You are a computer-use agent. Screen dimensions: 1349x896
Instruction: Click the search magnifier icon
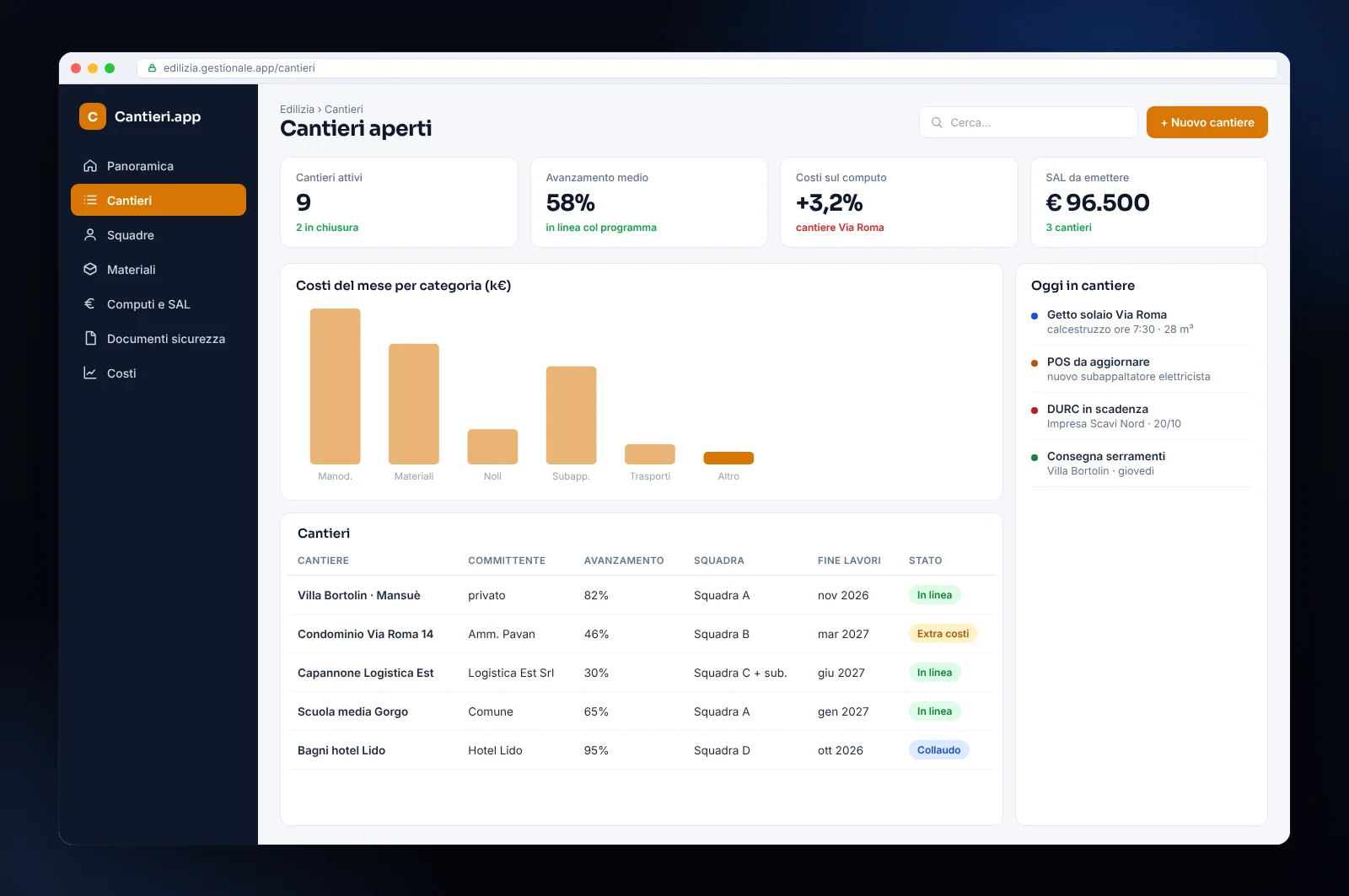coord(937,122)
